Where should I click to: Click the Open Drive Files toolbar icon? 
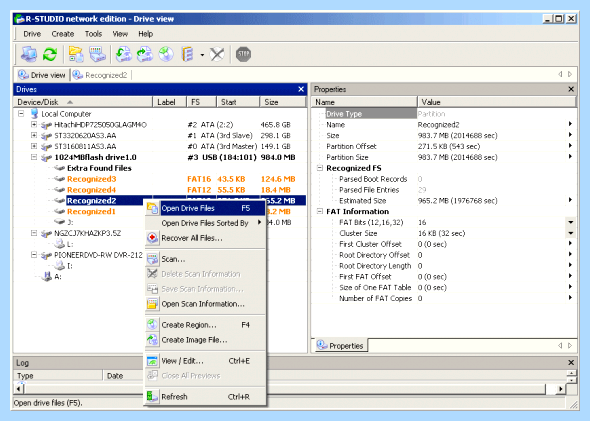point(76,54)
